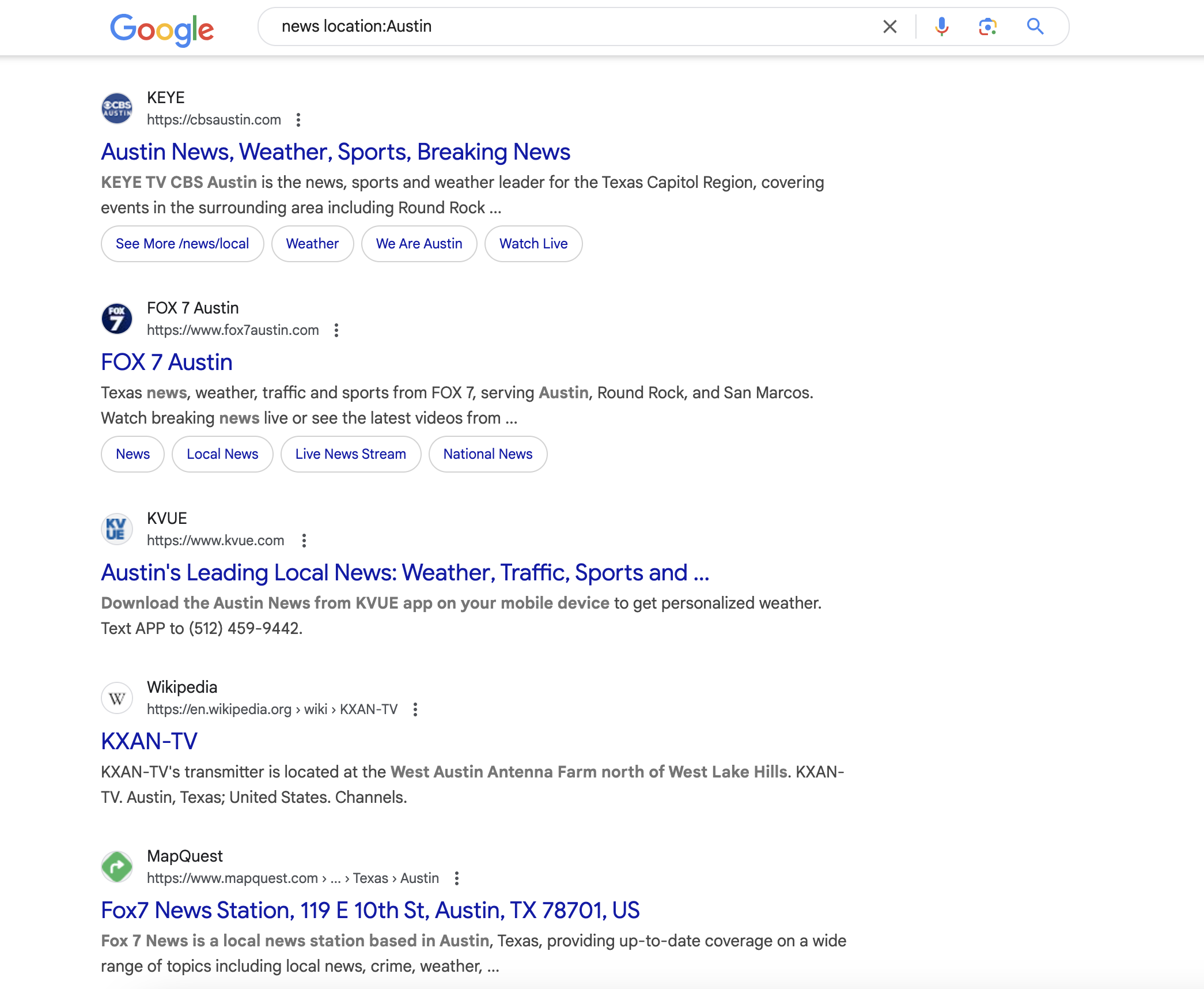Open more options for Wikipedia KXAN-TV result

(415, 709)
